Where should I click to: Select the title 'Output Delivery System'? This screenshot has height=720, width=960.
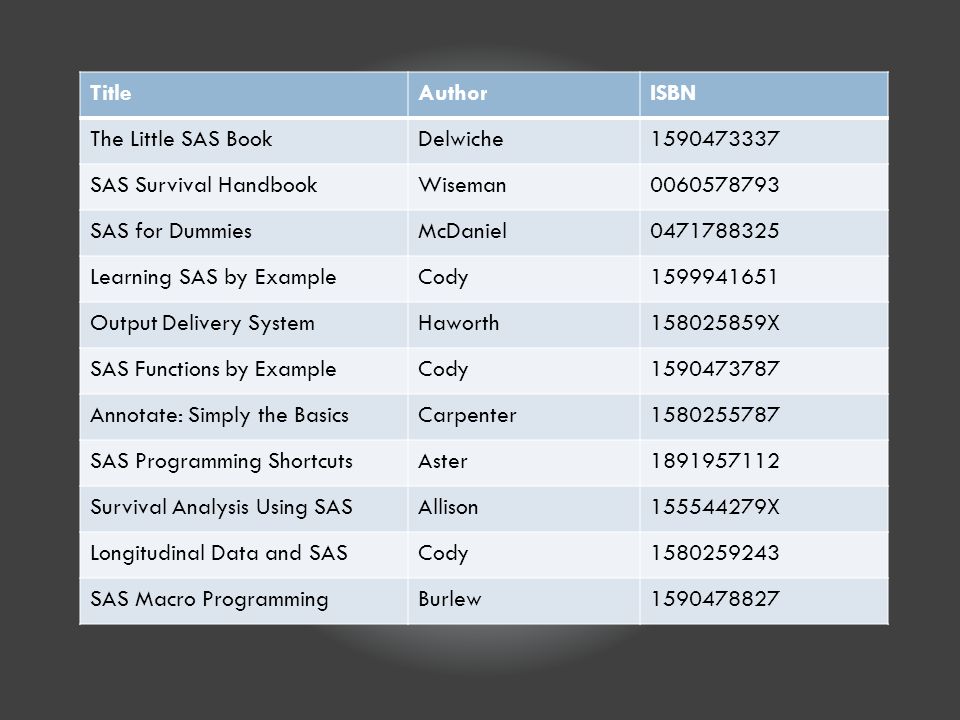(x=202, y=323)
